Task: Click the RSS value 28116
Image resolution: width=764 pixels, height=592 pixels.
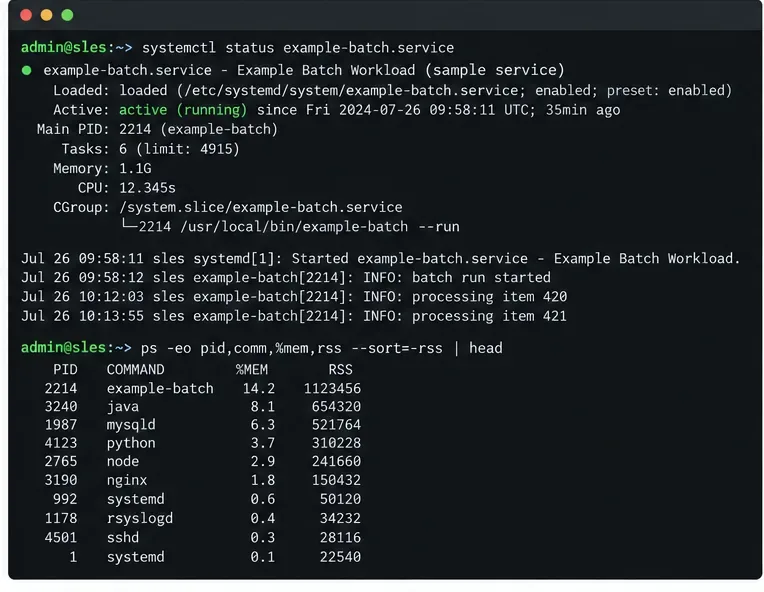Action: click(x=340, y=538)
